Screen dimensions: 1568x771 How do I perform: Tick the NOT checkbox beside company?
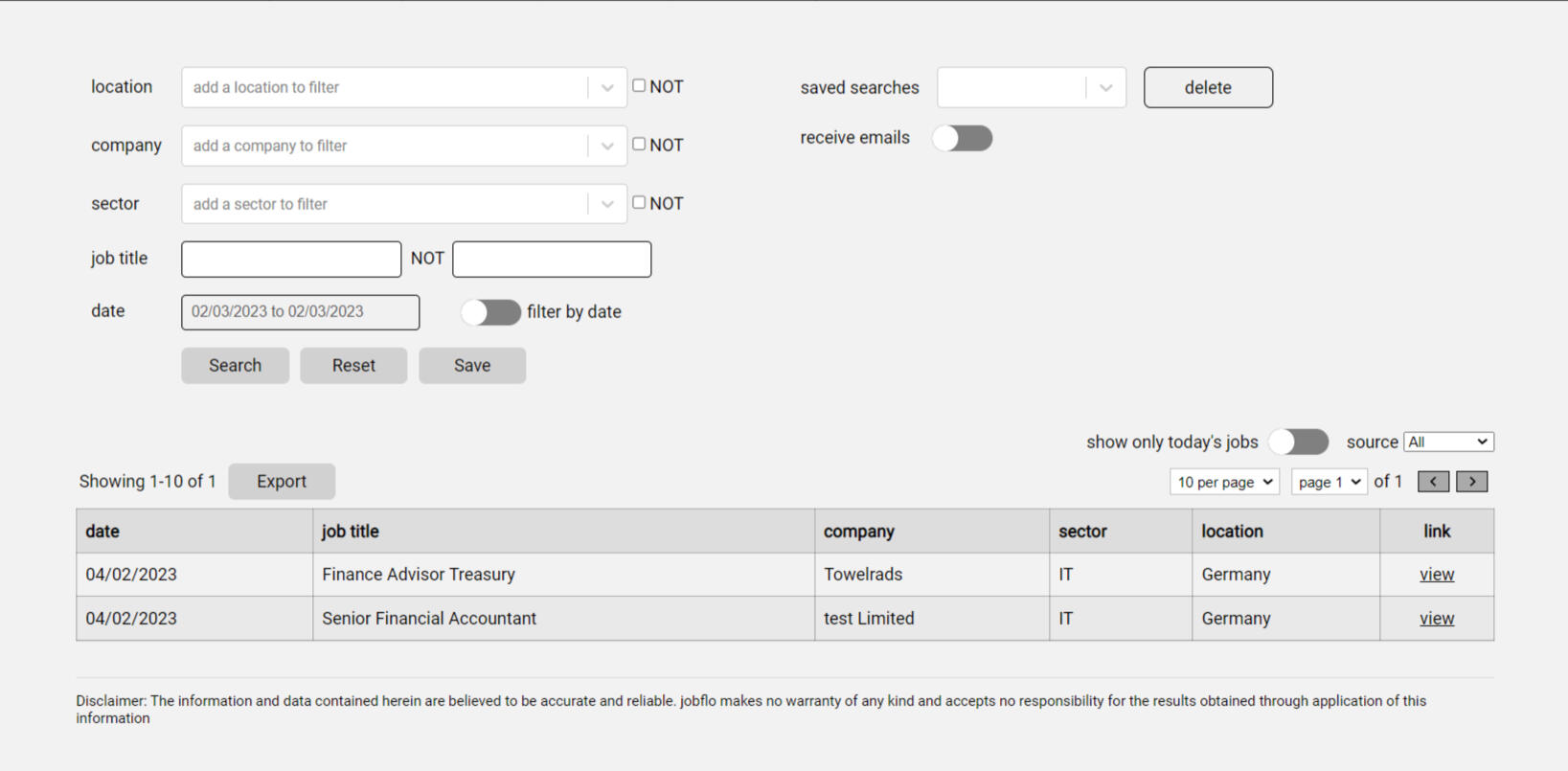pos(639,145)
